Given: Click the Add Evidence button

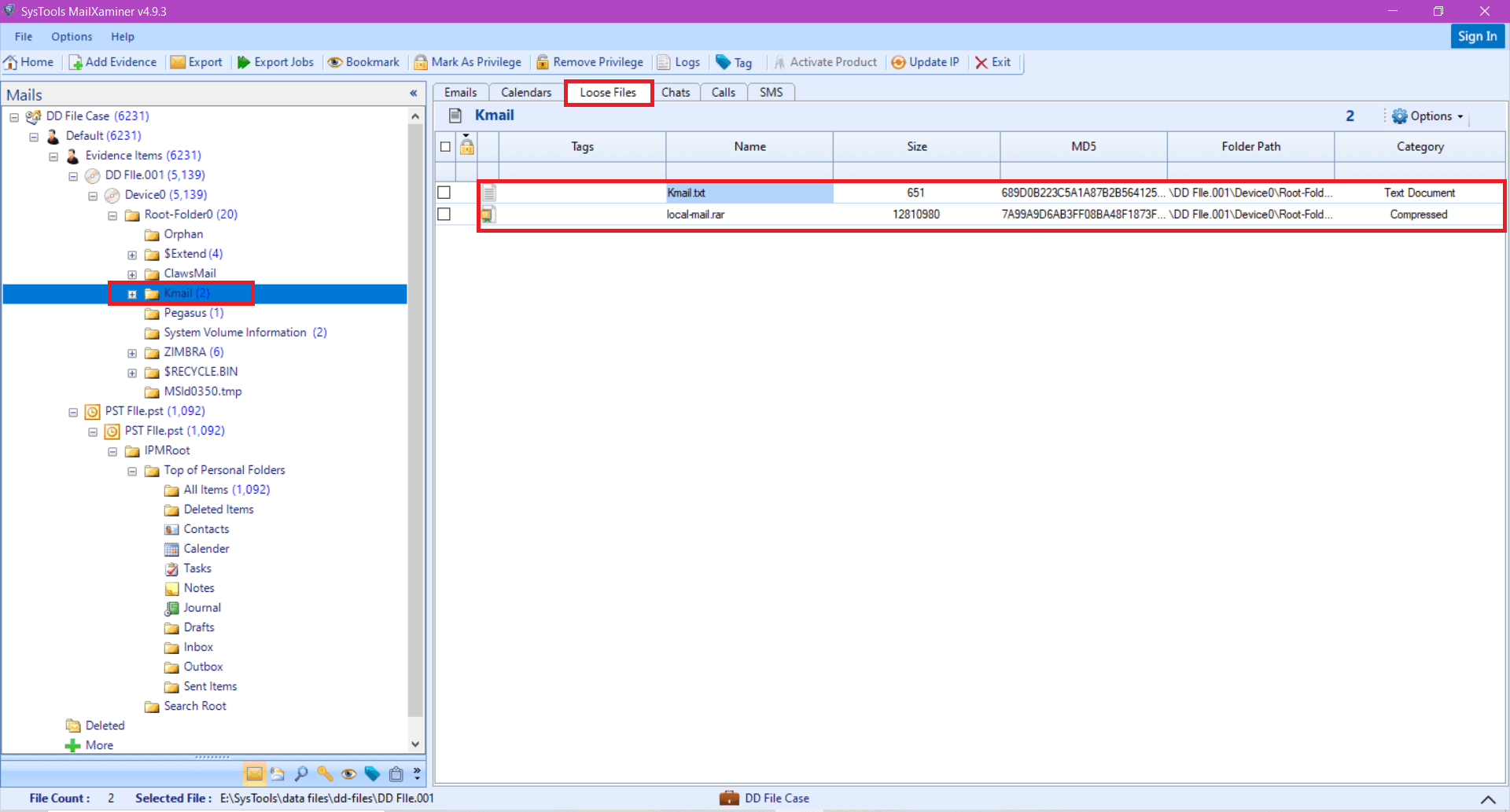Looking at the screenshot, I should coord(112,62).
